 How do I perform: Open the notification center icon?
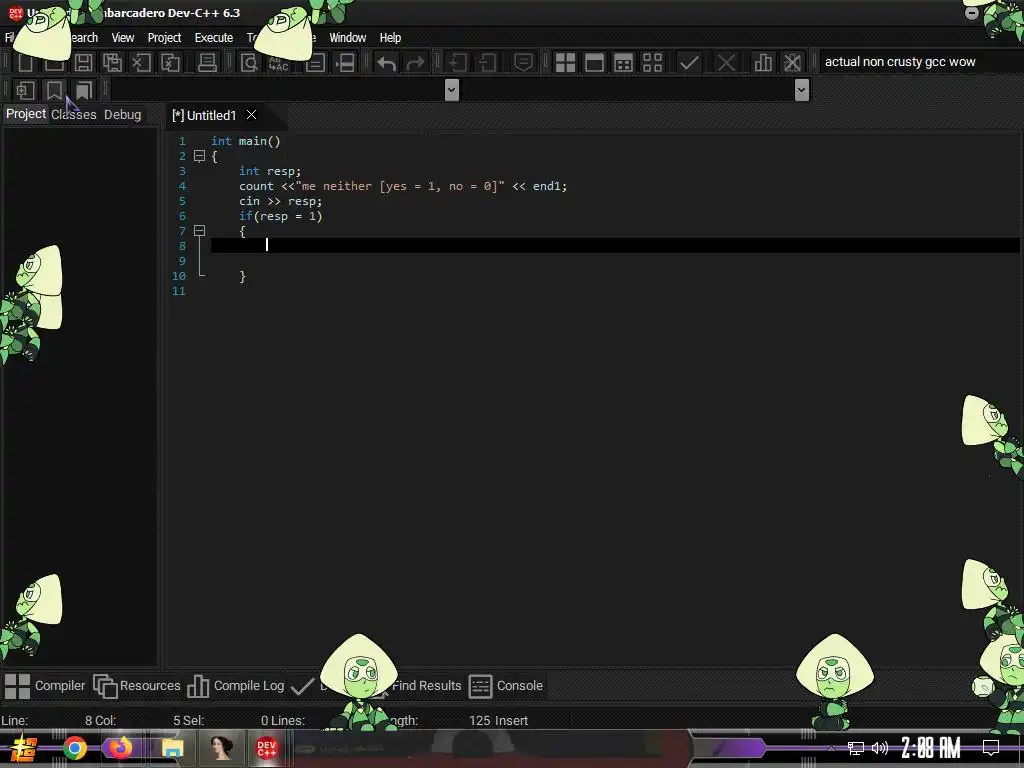point(991,748)
